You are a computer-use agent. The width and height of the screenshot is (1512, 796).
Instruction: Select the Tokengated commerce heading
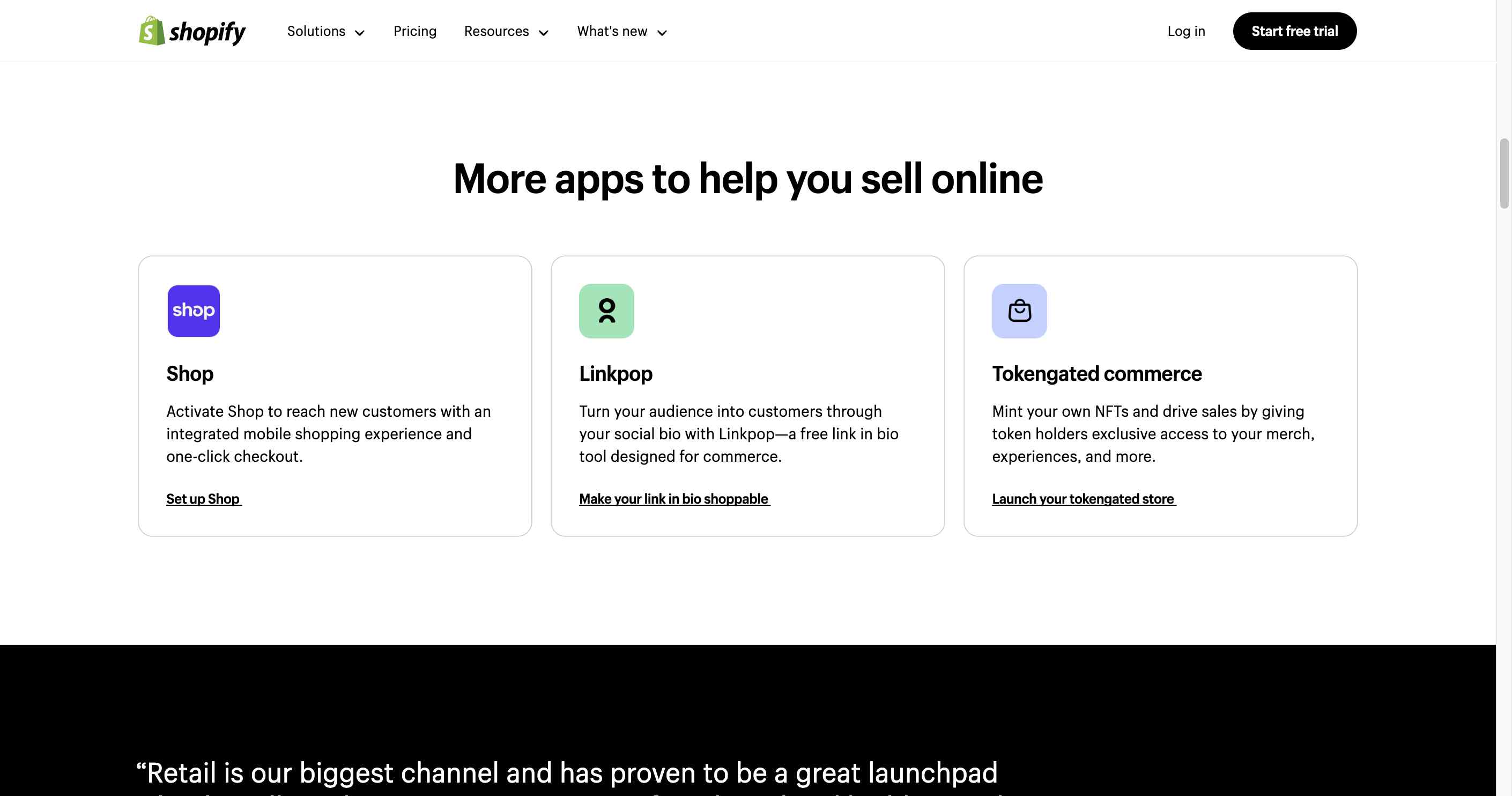click(1096, 373)
